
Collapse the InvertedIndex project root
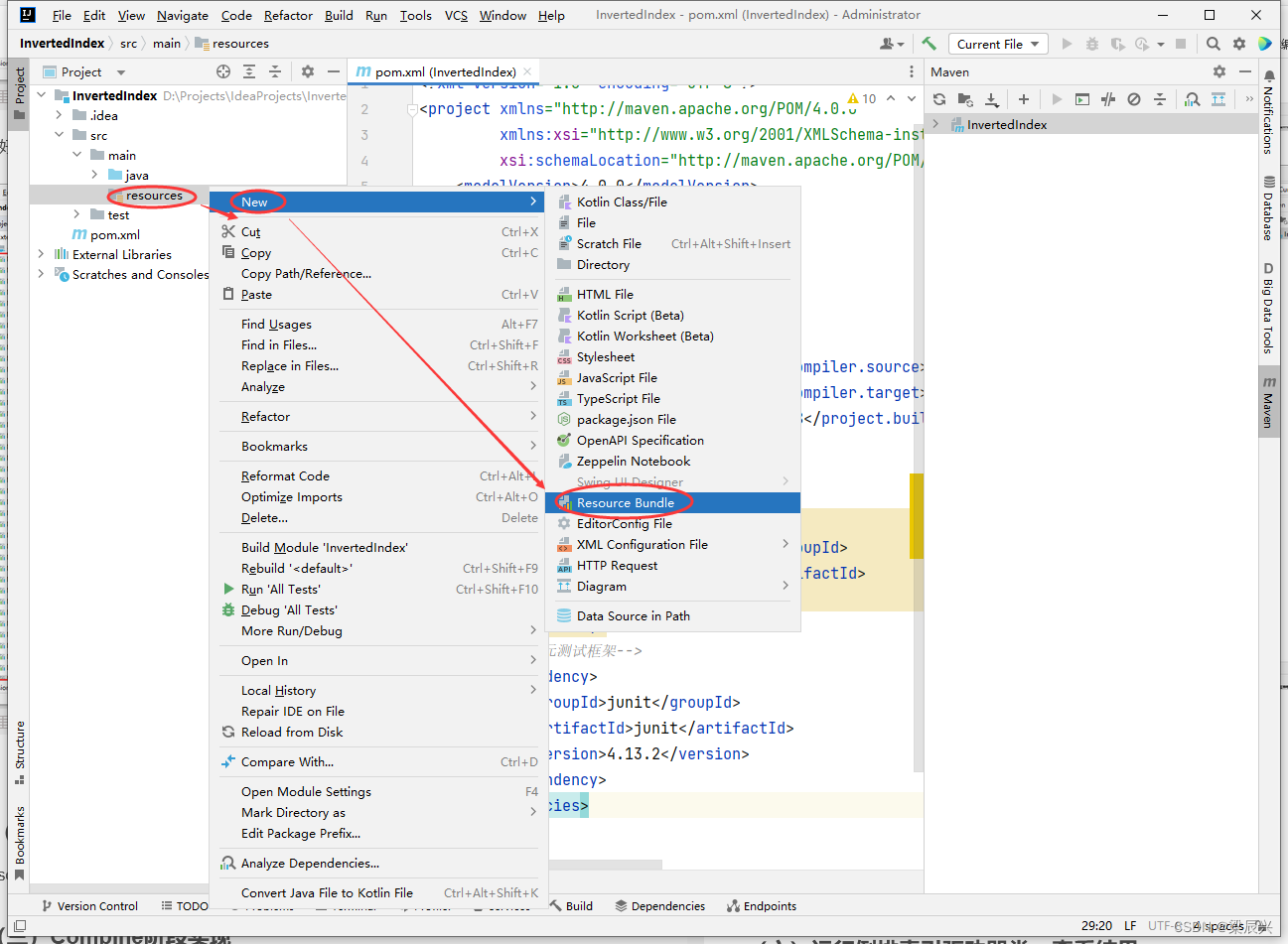coord(43,95)
